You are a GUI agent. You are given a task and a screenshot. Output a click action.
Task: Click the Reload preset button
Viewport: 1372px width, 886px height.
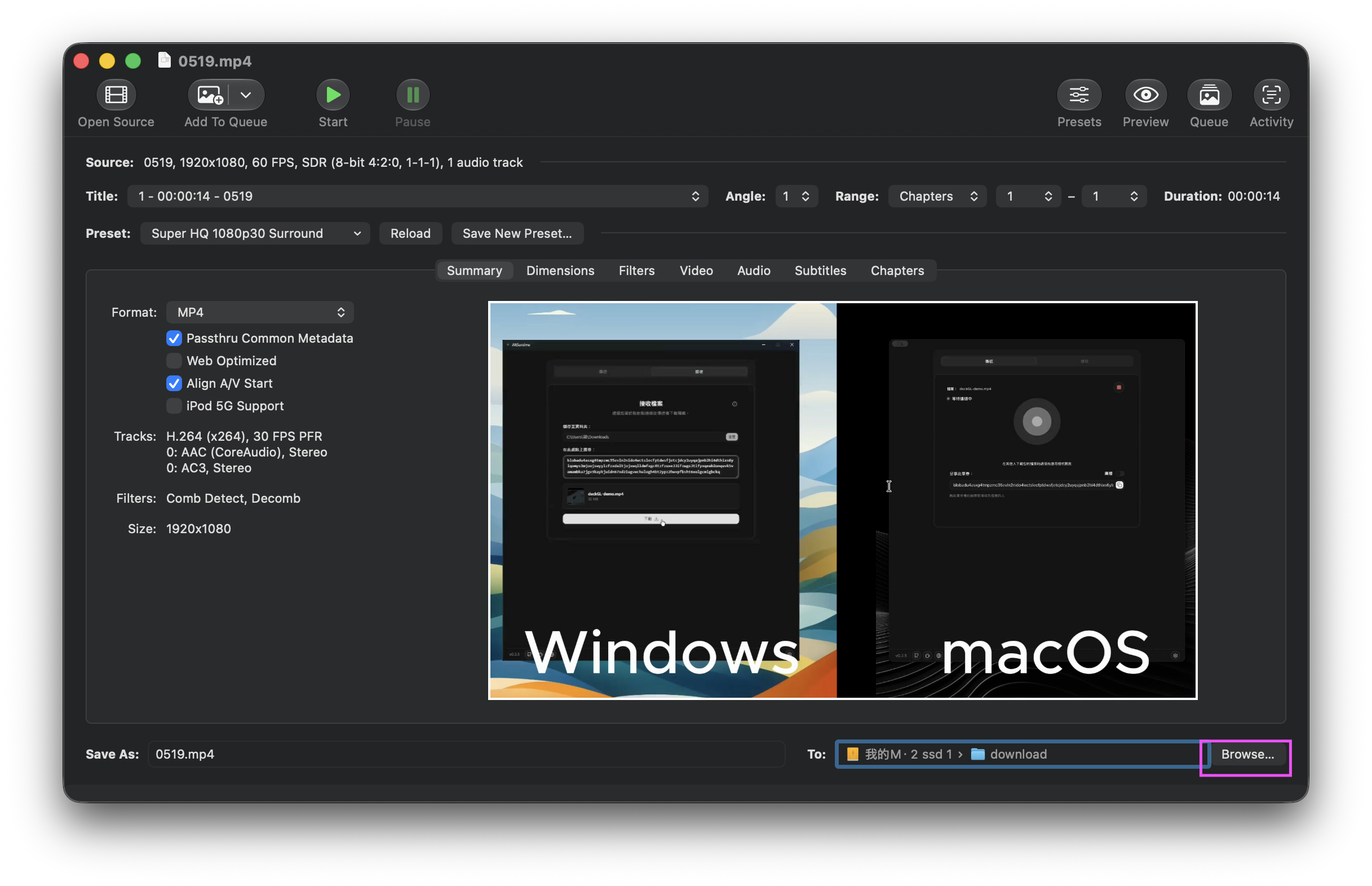click(410, 233)
